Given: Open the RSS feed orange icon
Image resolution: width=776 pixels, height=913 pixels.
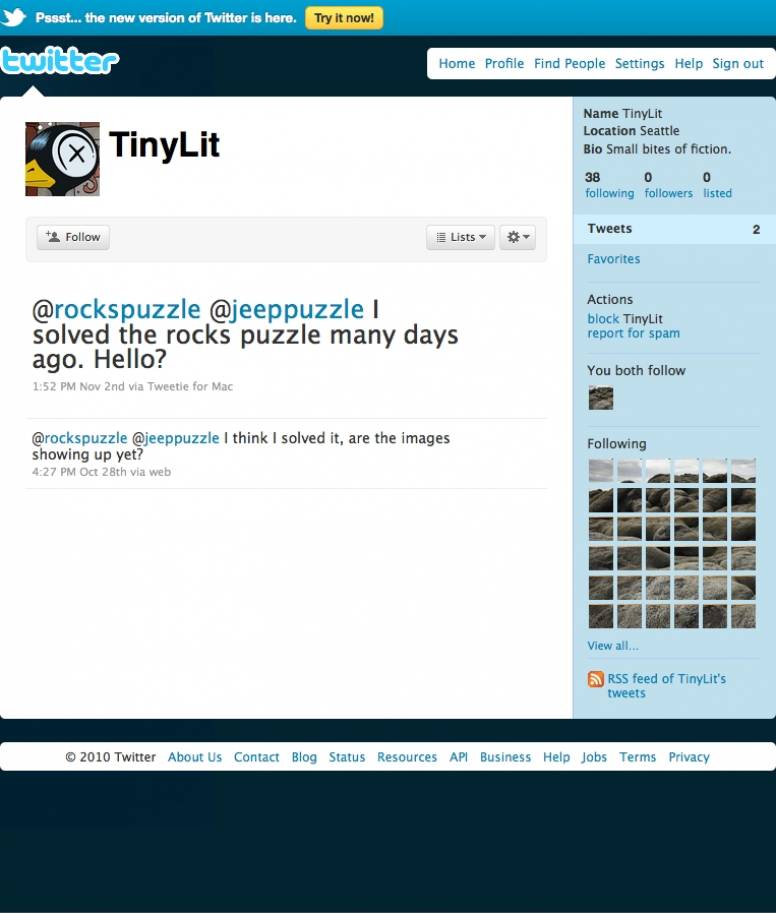Looking at the screenshot, I should 595,679.
